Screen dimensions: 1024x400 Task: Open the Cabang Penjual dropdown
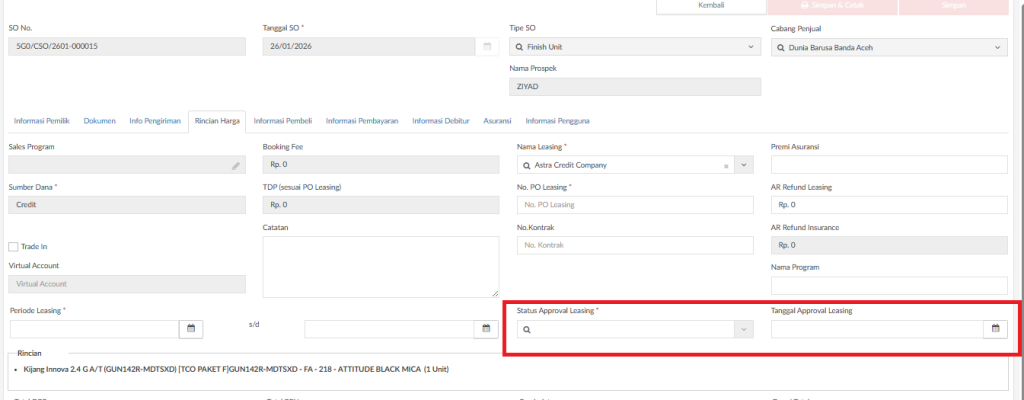997,47
